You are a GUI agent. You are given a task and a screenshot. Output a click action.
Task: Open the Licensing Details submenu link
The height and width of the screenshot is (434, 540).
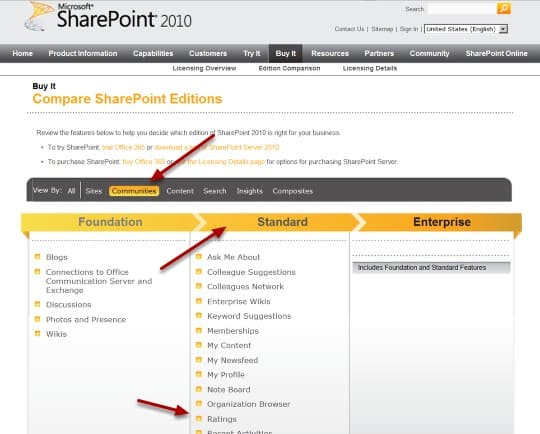pyautogui.click(x=370, y=68)
